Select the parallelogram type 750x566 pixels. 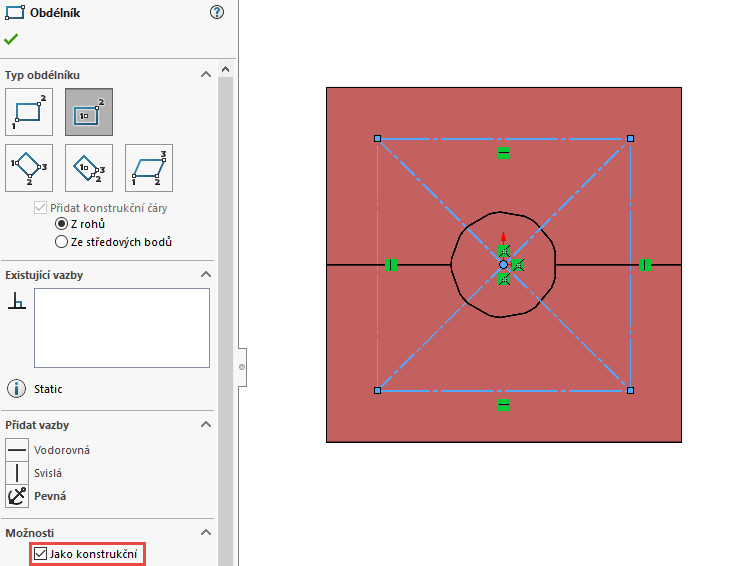149,168
